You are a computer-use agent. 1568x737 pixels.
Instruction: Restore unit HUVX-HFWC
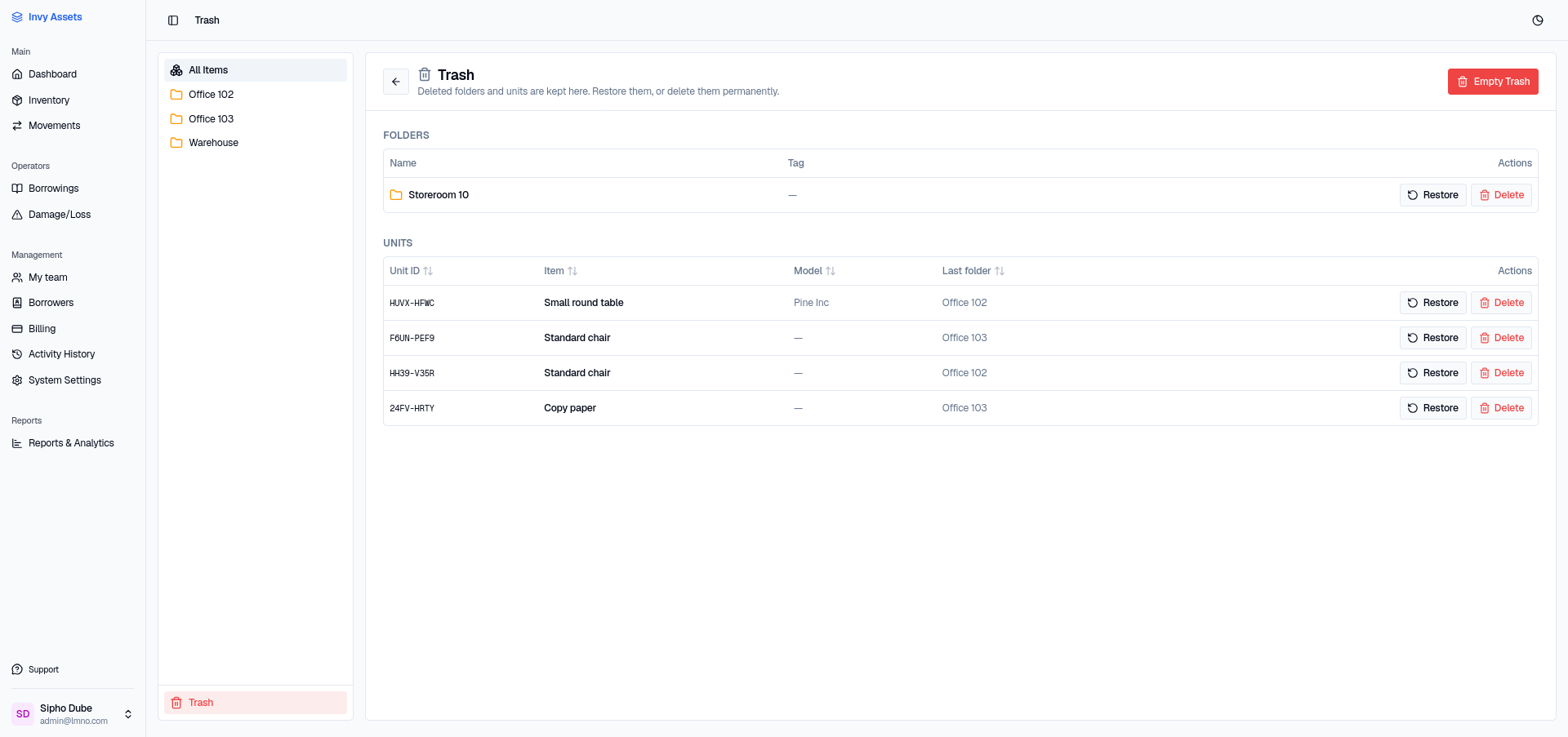click(x=1432, y=303)
